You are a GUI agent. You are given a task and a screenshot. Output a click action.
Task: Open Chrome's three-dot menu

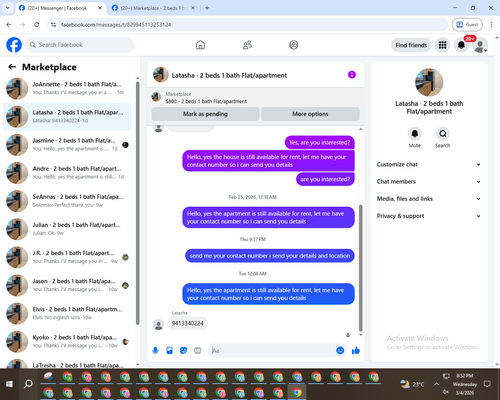click(491, 25)
